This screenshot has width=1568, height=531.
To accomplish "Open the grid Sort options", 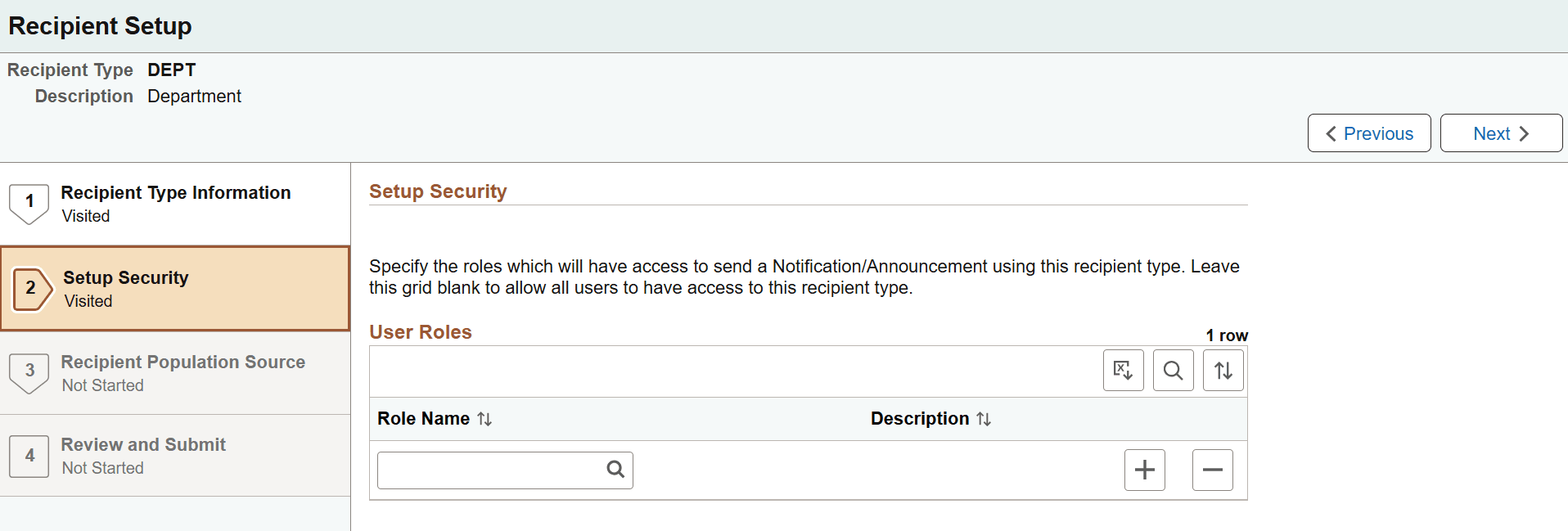I will [1223, 370].
